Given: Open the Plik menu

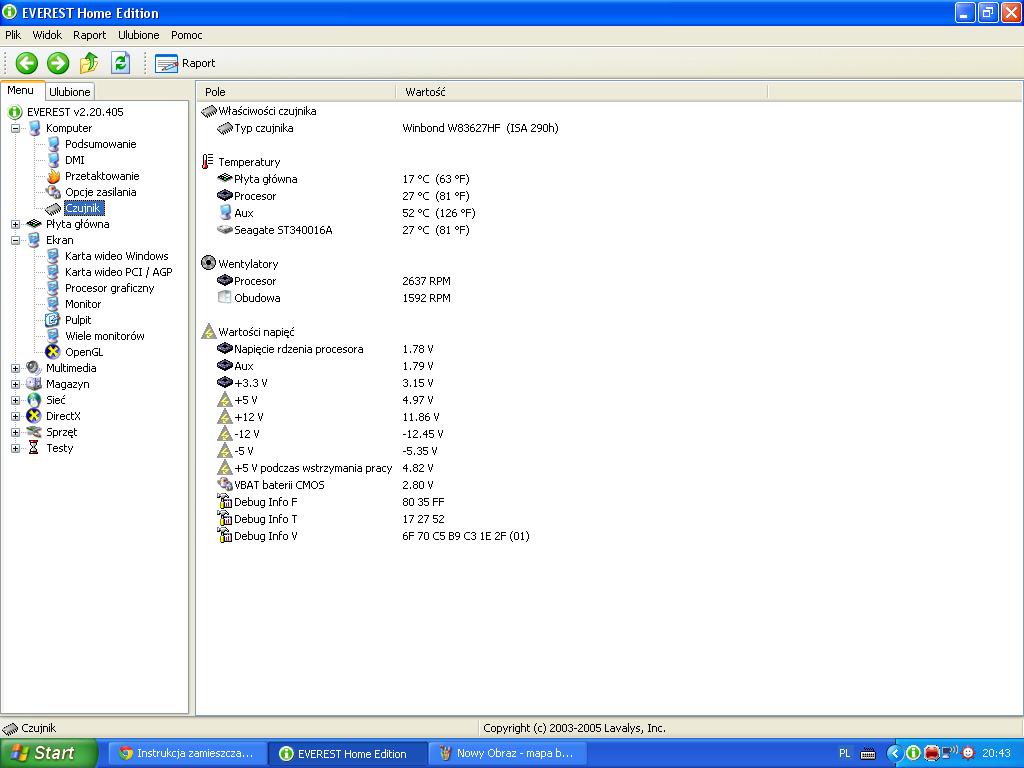Looking at the screenshot, I should tap(13, 35).
